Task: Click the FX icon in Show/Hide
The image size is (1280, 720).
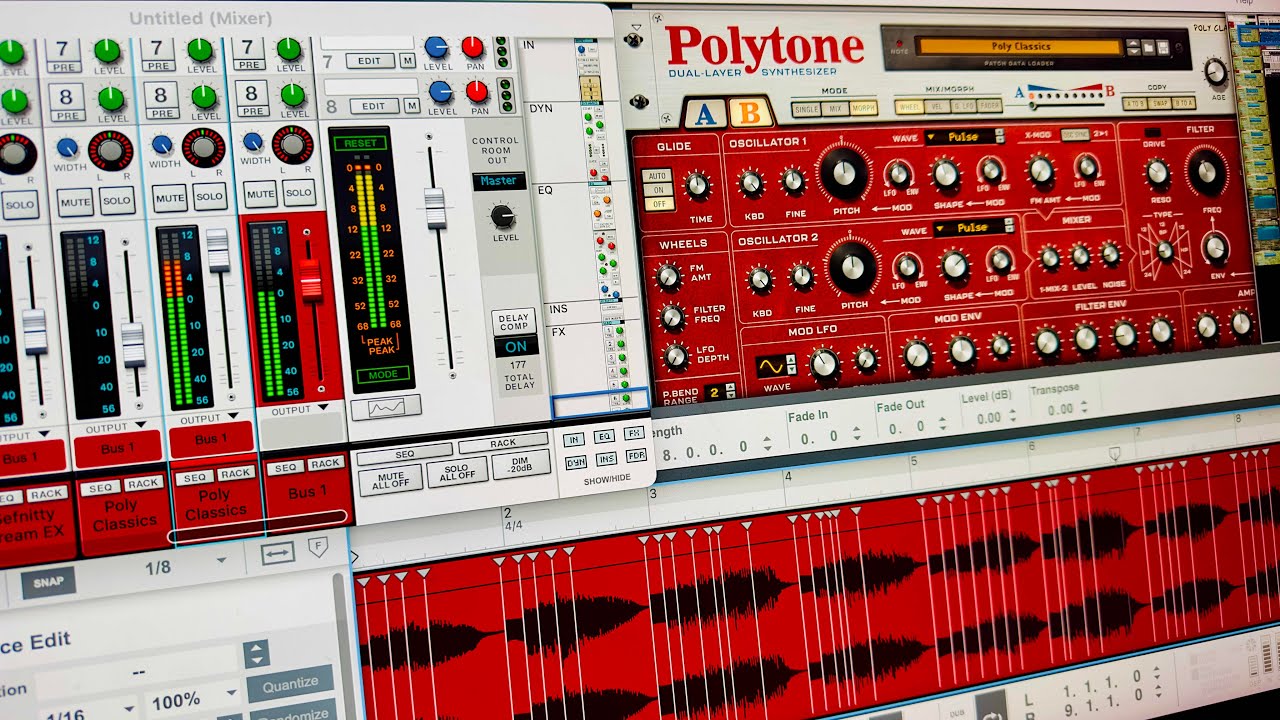Action: point(634,433)
